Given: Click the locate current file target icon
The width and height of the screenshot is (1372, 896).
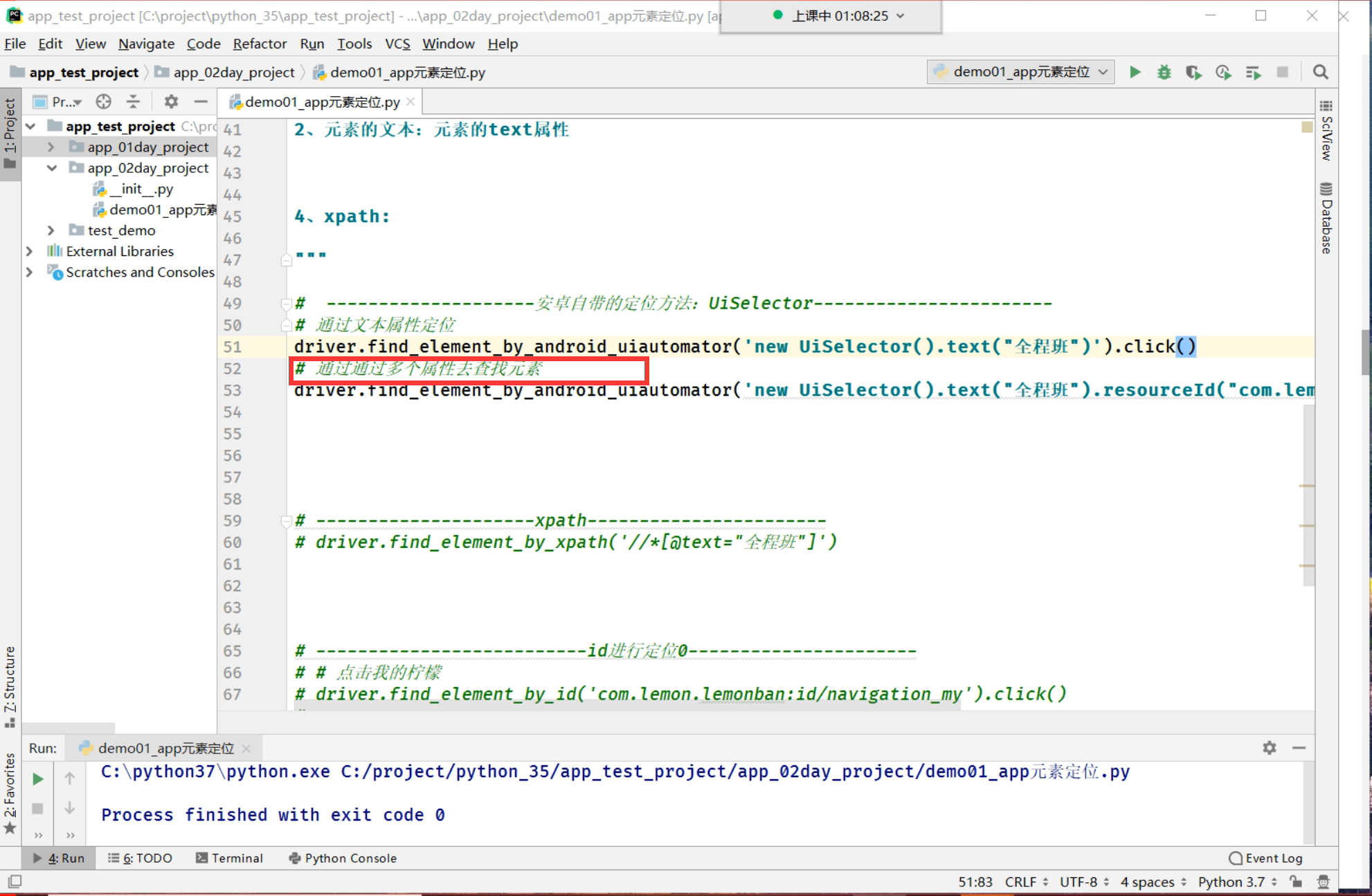Looking at the screenshot, I should click(103, 102).
